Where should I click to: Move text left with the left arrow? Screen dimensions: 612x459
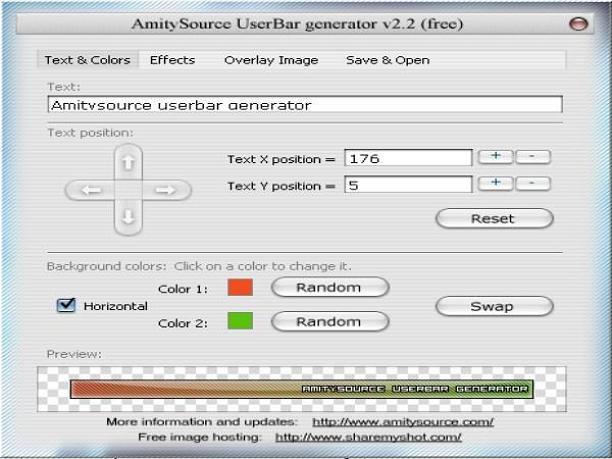tap(90, 190)
